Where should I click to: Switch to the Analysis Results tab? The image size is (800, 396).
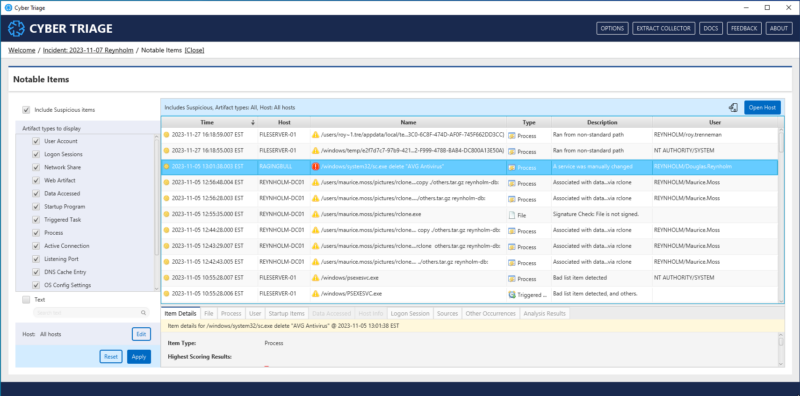[544, 313]
